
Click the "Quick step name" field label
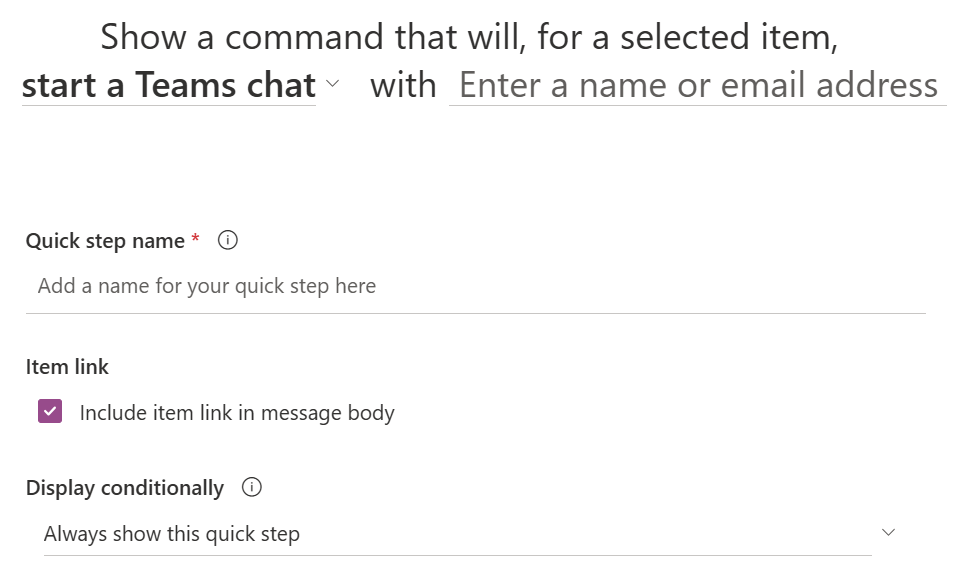105,241
